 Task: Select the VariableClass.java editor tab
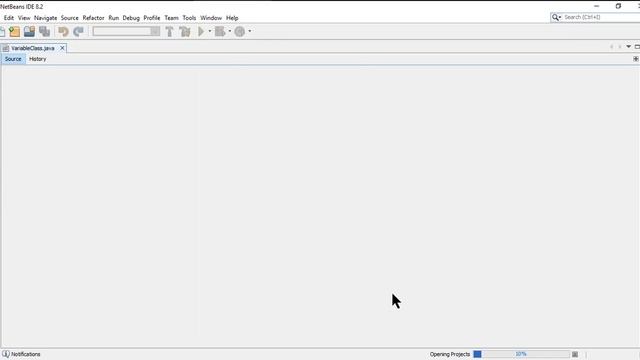(x=33, y=48)
